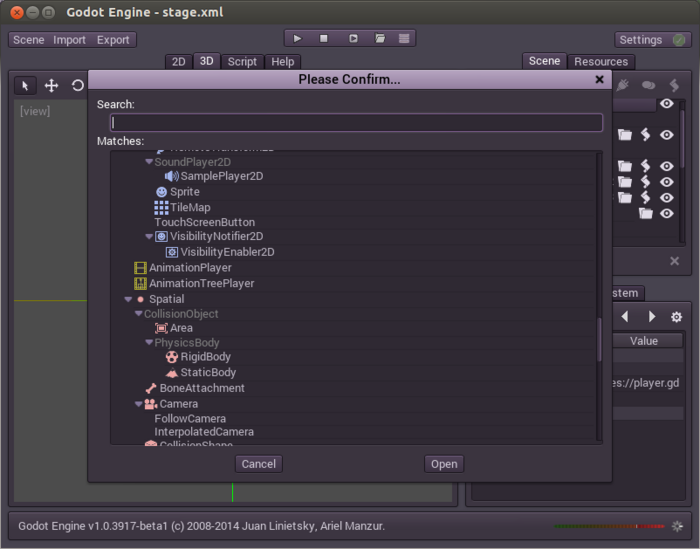
Task: Open node groups via overlapping circles icon
Action: 648,85
